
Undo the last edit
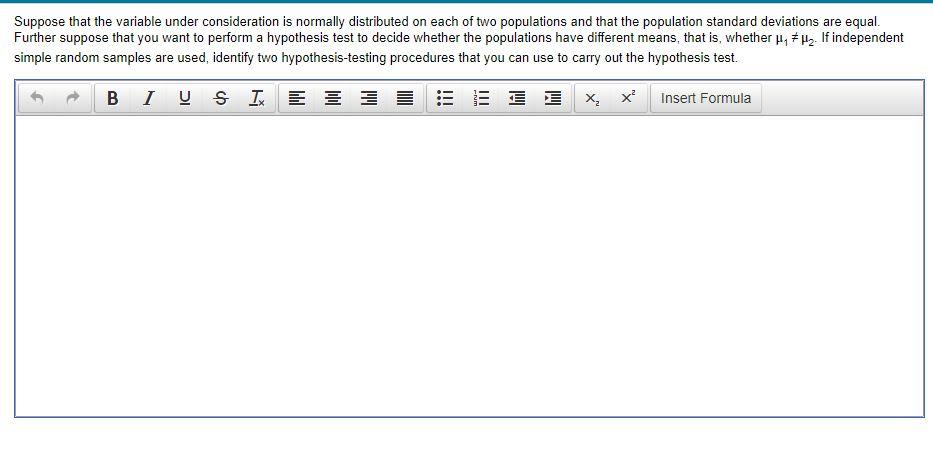(37, 98)
